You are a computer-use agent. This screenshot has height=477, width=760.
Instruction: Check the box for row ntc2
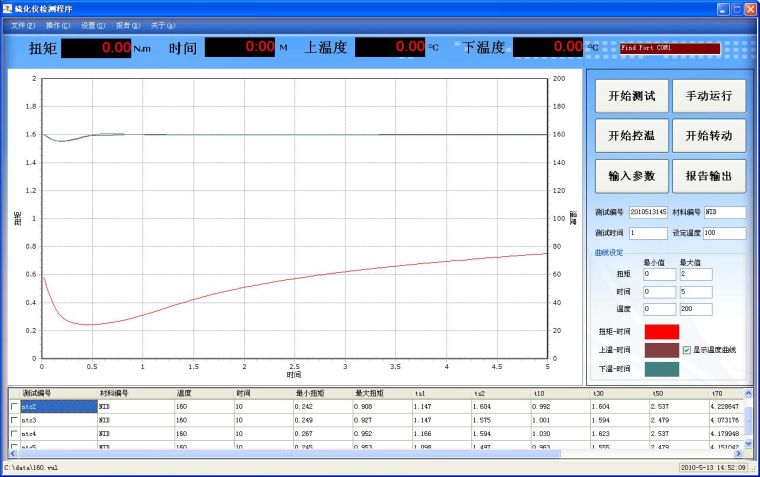coord(14,407)
